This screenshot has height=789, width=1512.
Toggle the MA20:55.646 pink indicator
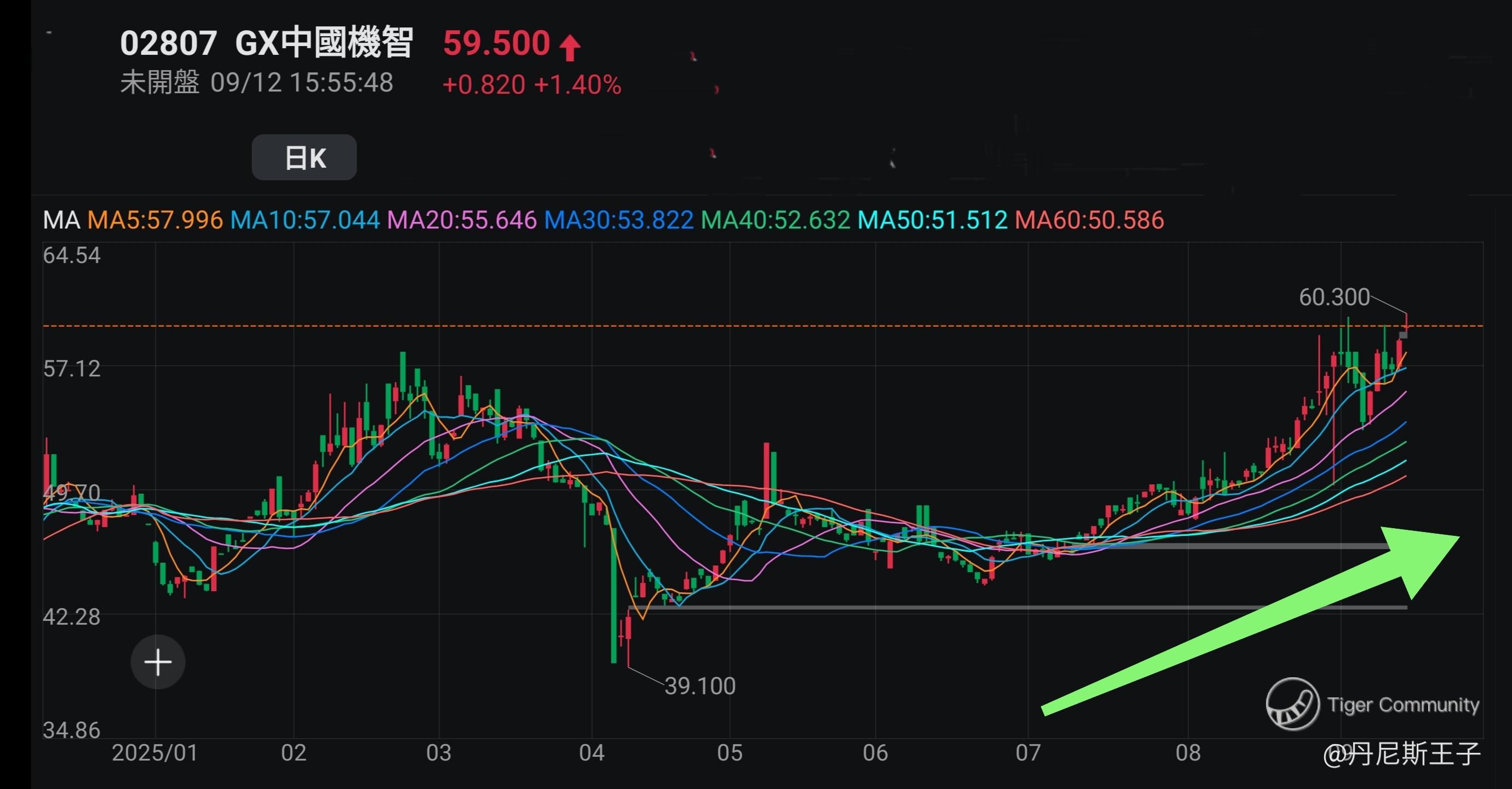pyautogui.click(x=462, y=220)
